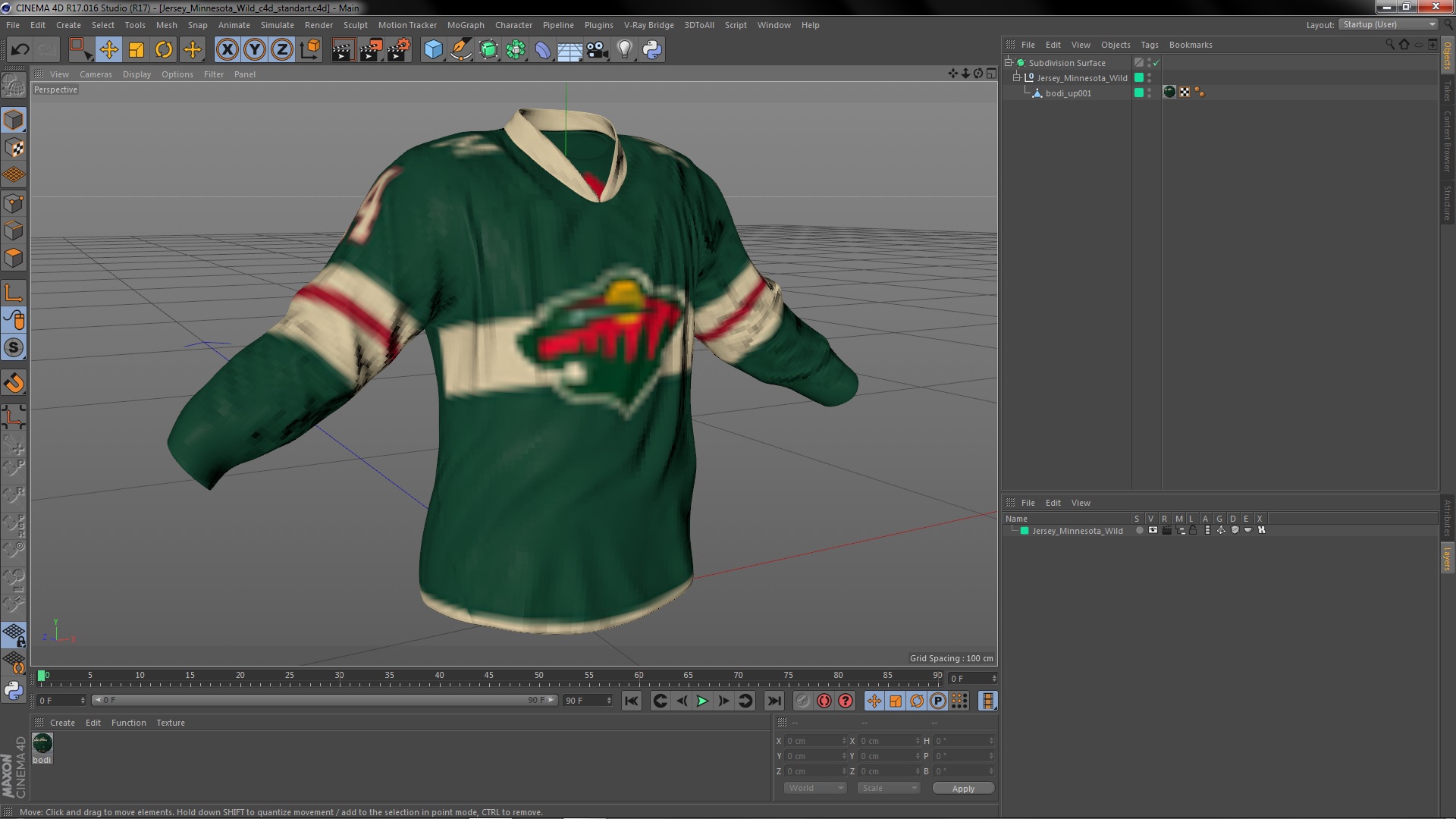Toggle Autokeying button
Screen dimensions: 1456x819
coord(824,701)
